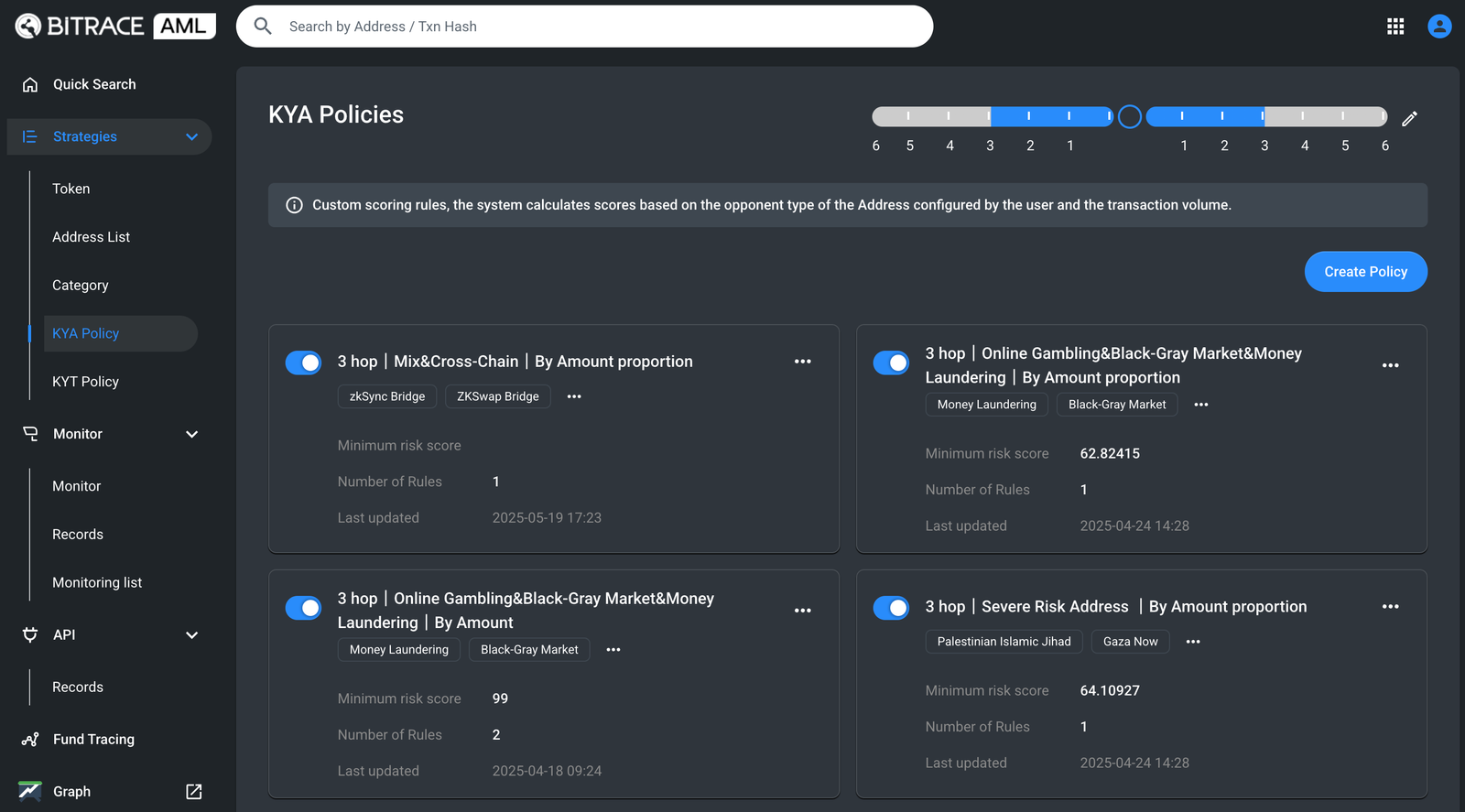Collapse the API section chevron

coord(192,635)
